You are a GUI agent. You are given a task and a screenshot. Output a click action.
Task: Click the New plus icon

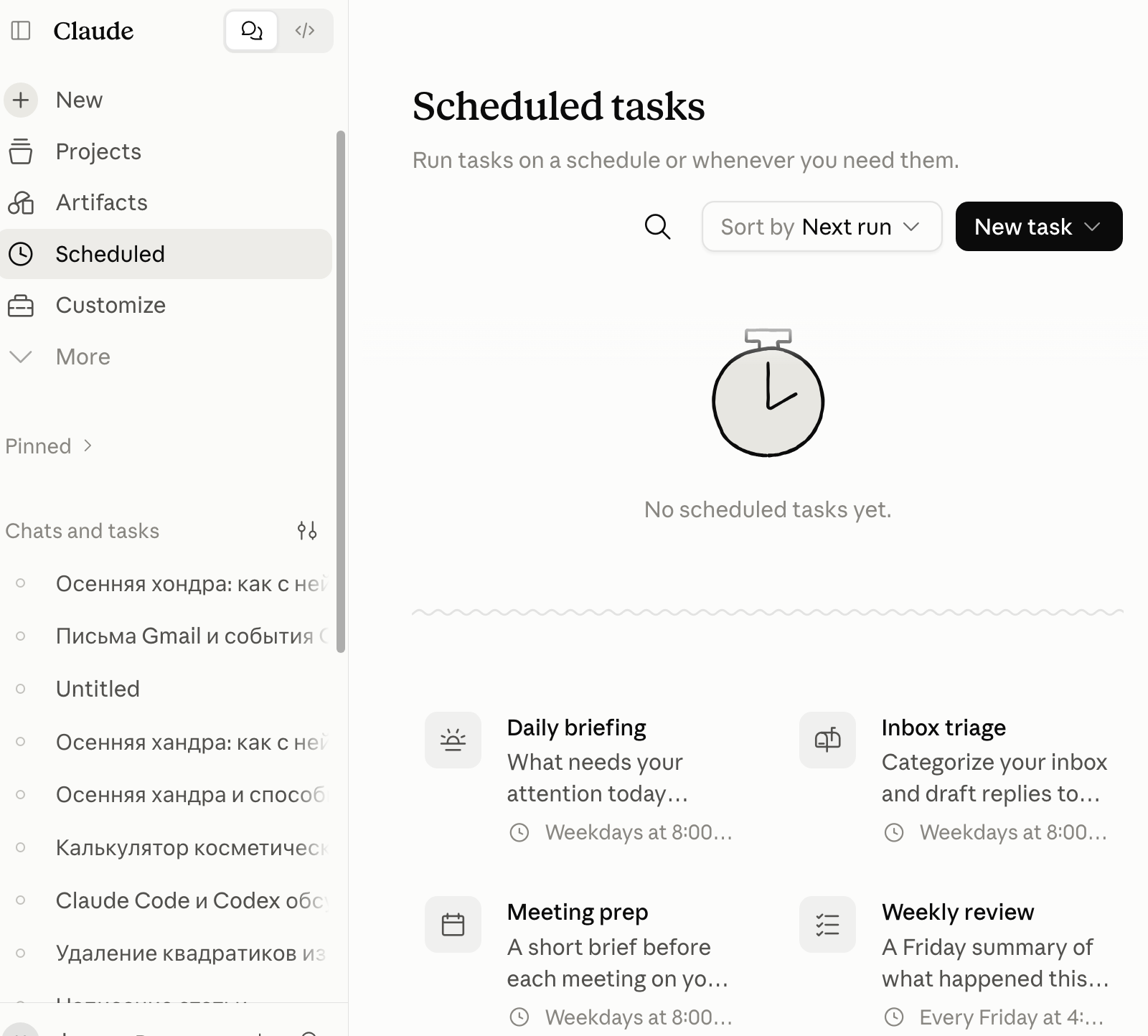pyautogui.click(x=21, y=100)
